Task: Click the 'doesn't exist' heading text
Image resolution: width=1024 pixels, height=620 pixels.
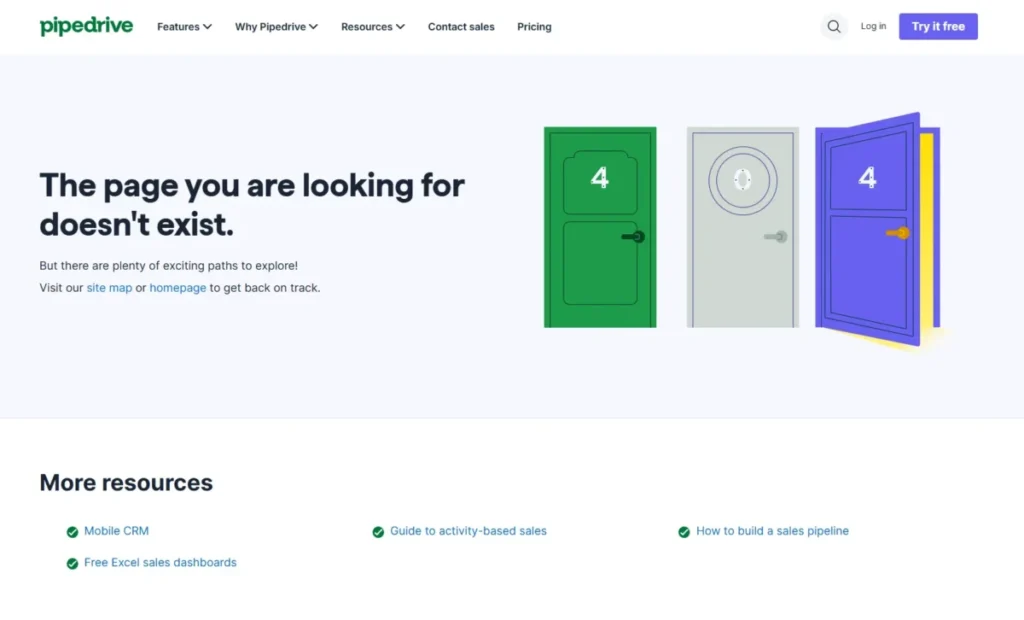Action: tap(136, 225)
